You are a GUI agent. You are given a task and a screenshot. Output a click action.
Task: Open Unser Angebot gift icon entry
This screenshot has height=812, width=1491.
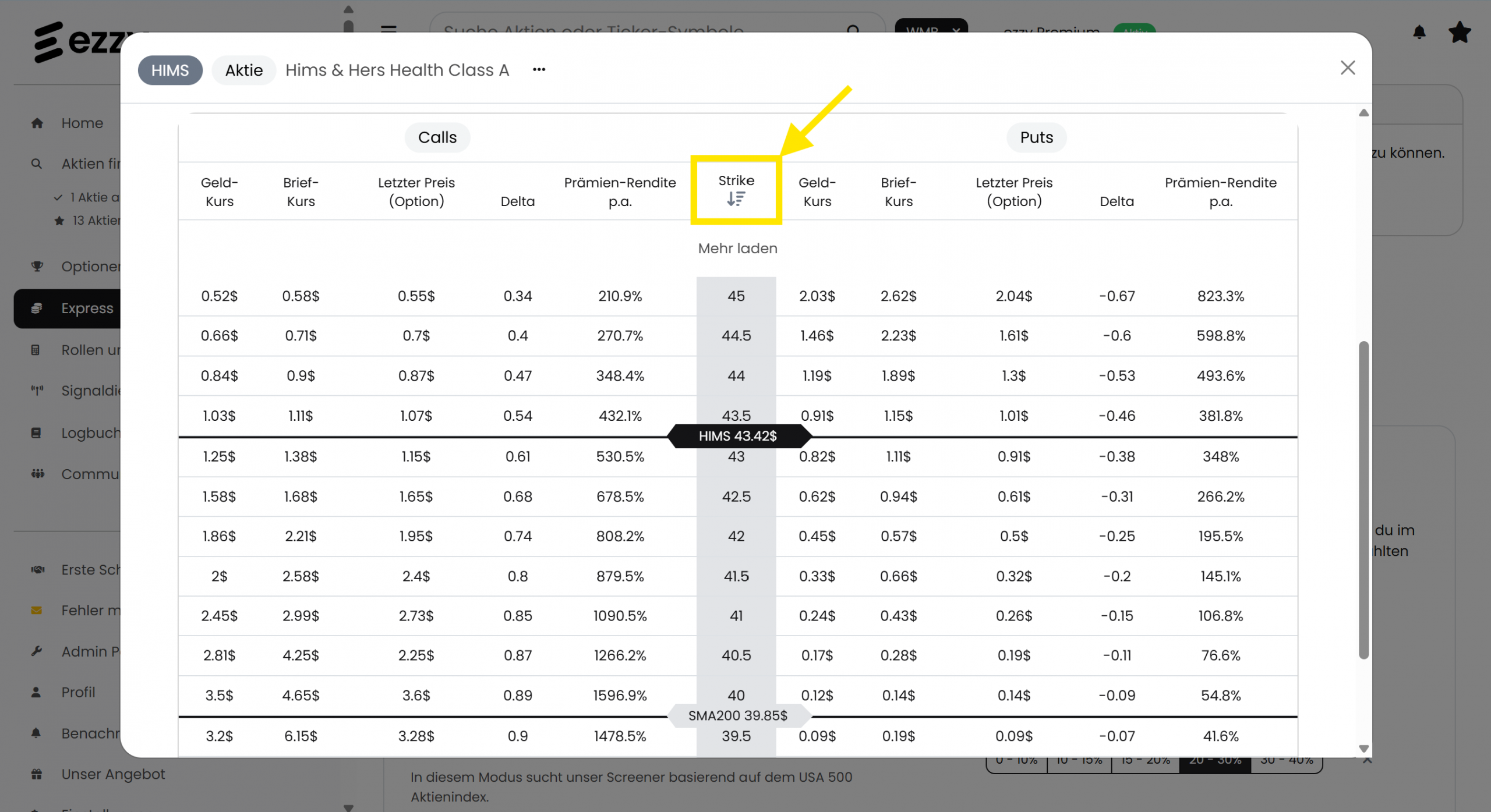point(37,774)
